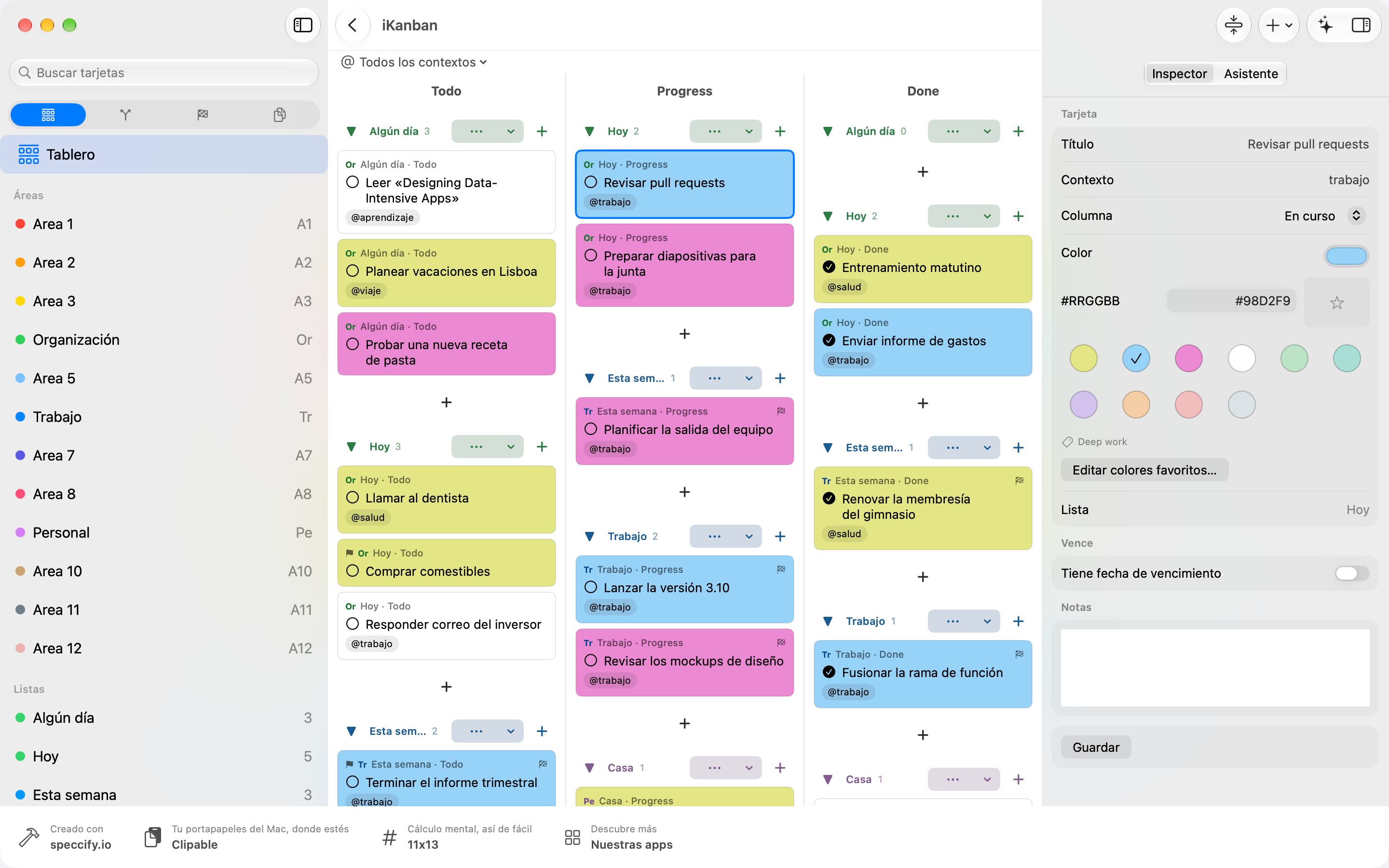
Task: Click into the Notas text area
Action: click(1215, 668)
